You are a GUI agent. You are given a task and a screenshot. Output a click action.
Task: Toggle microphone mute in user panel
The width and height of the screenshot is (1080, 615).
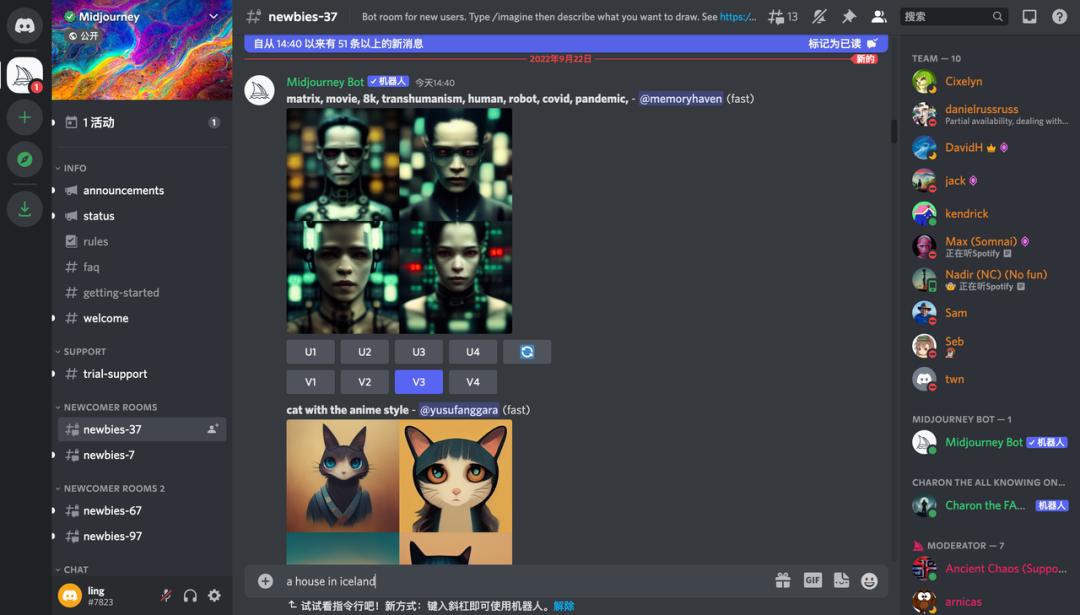click(166, 596)
